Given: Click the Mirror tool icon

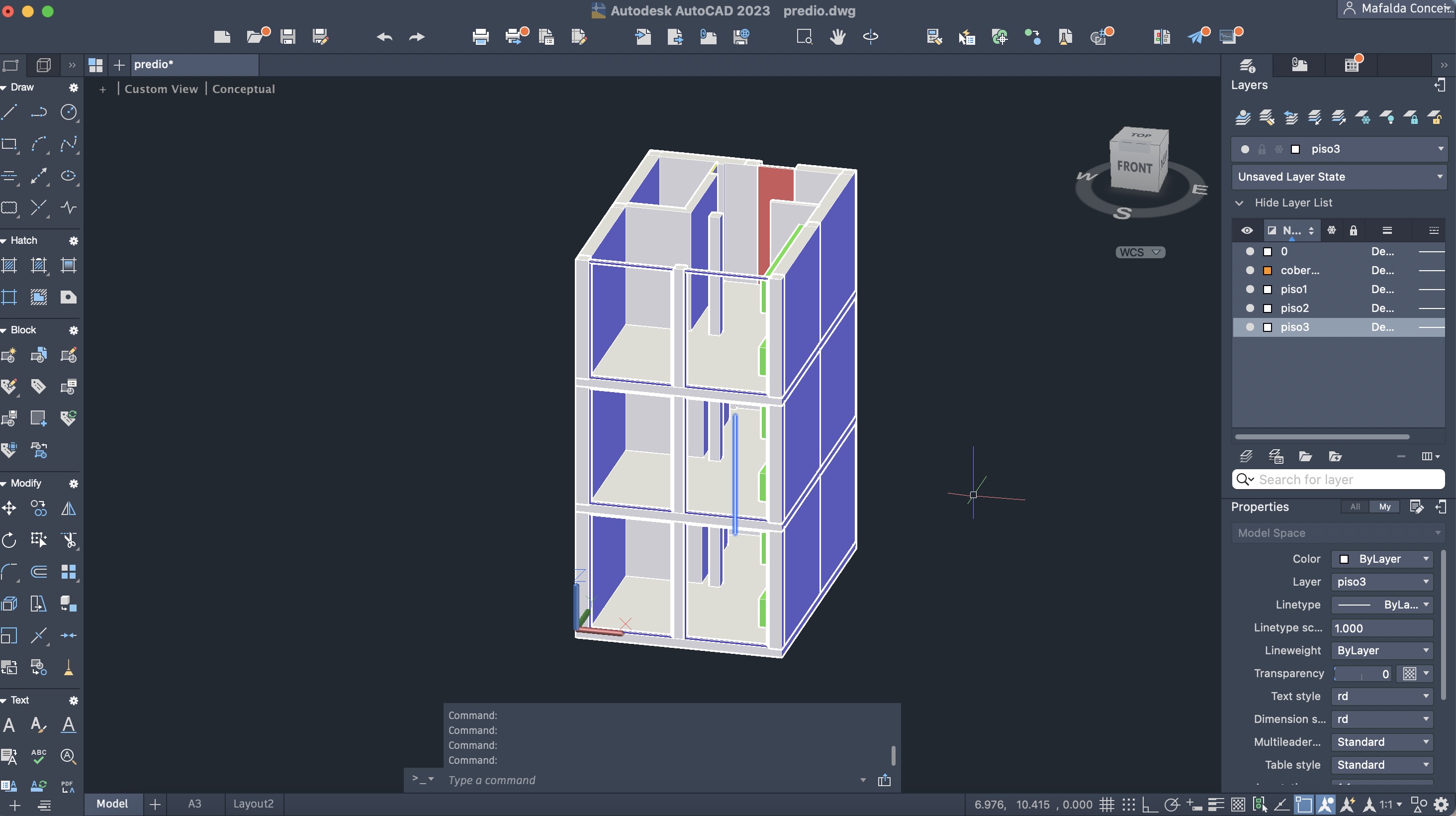Looking at the screenshot, I should coord(69,509).
